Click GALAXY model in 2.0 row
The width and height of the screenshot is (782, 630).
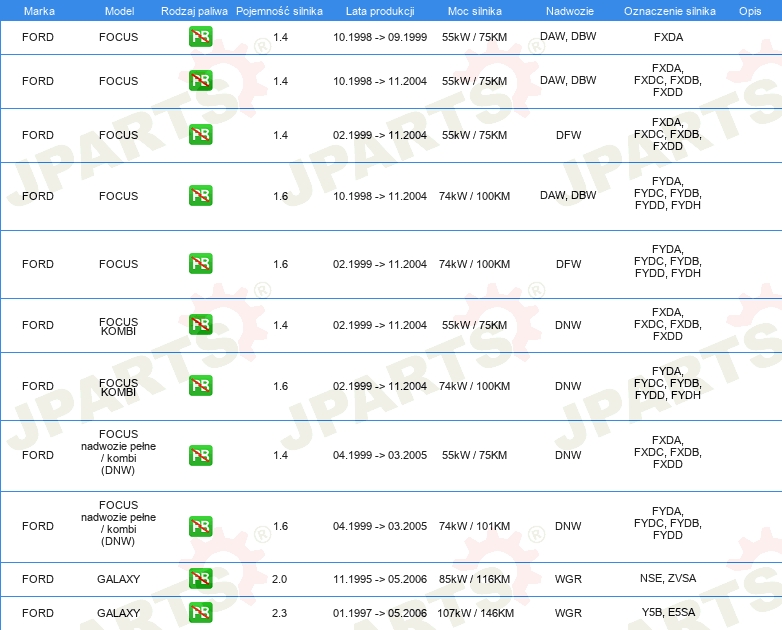119,579
